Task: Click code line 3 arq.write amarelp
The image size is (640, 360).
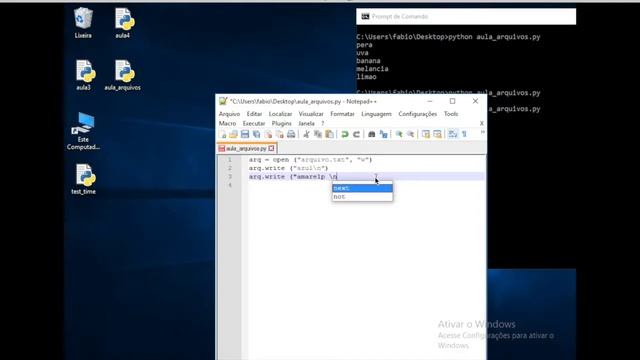Action: coord(293,177)
